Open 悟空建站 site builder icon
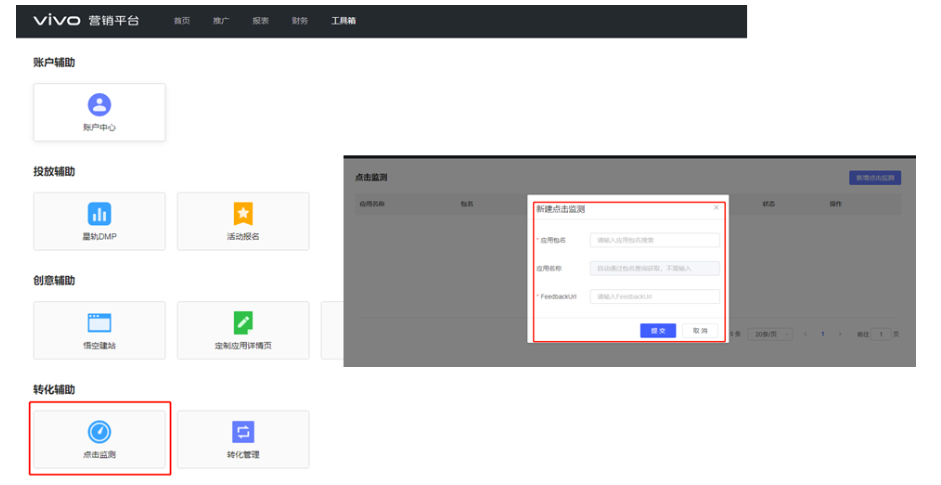941x485 pixels. click(99, 322)
